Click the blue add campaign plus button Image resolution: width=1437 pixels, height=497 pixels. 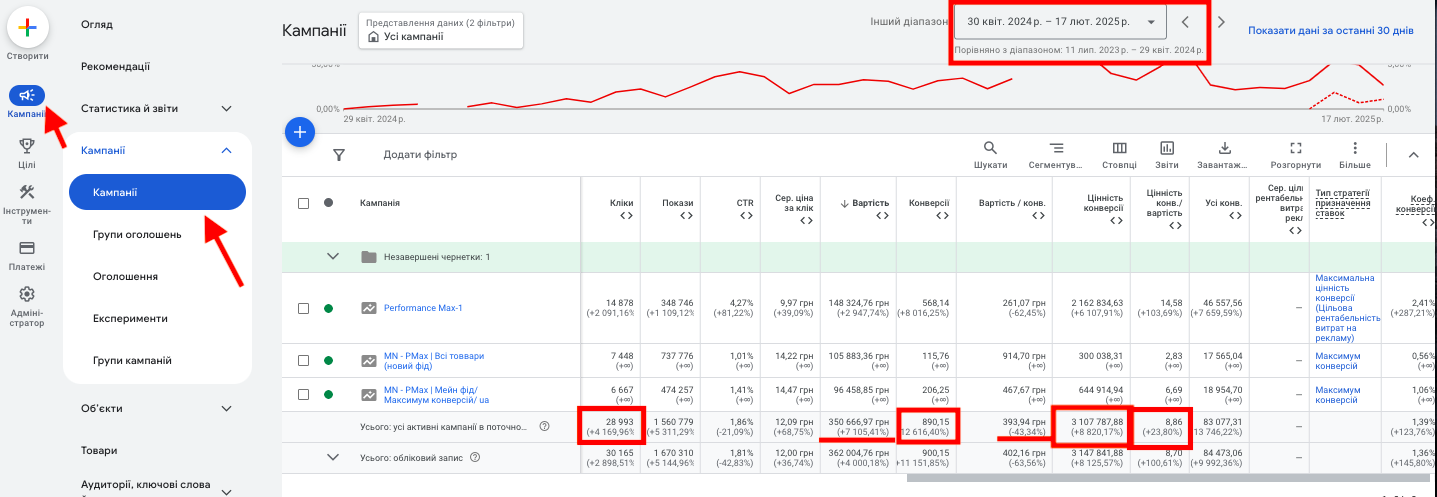(300, 132)
